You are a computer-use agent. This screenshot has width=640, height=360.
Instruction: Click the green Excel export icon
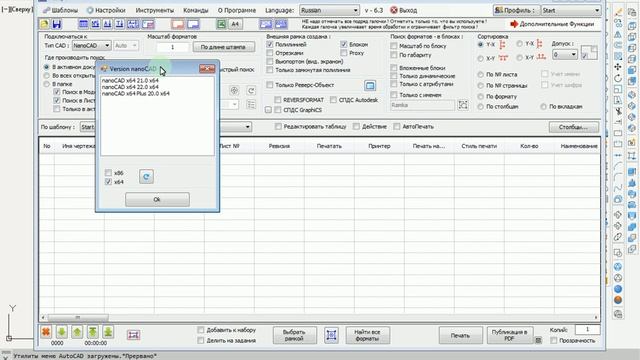click(221, 24)
